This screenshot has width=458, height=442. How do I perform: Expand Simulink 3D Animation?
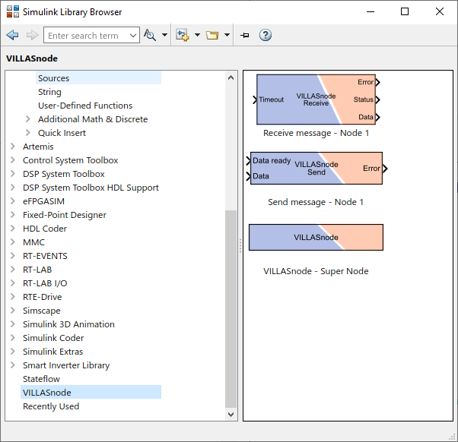coord(13,324)
